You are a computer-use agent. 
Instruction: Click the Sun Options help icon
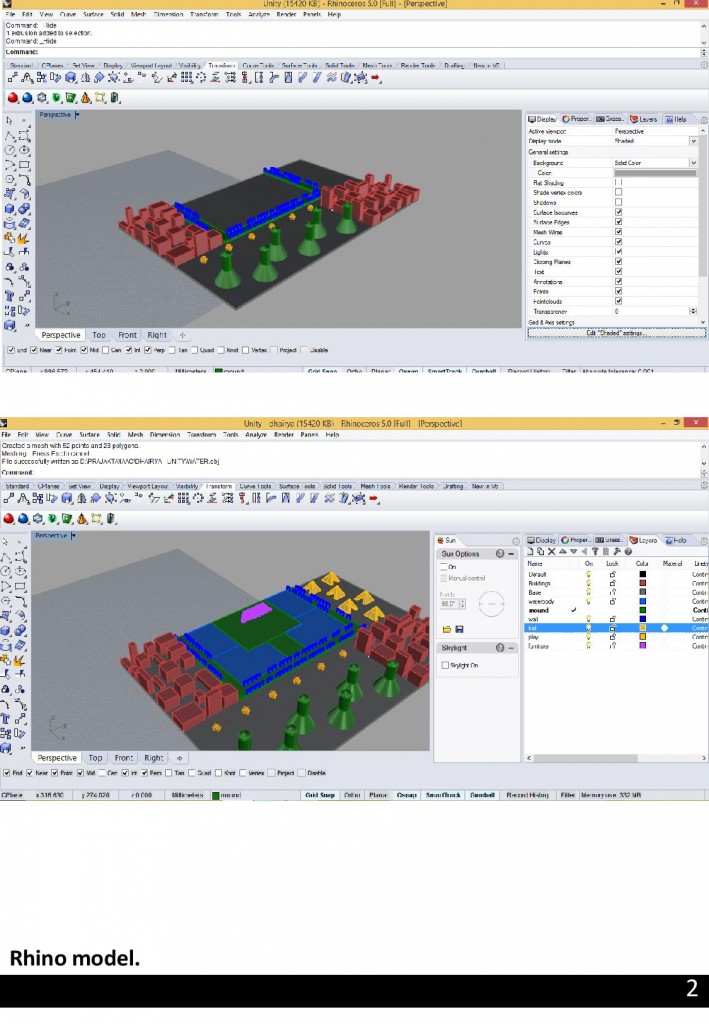499,553
